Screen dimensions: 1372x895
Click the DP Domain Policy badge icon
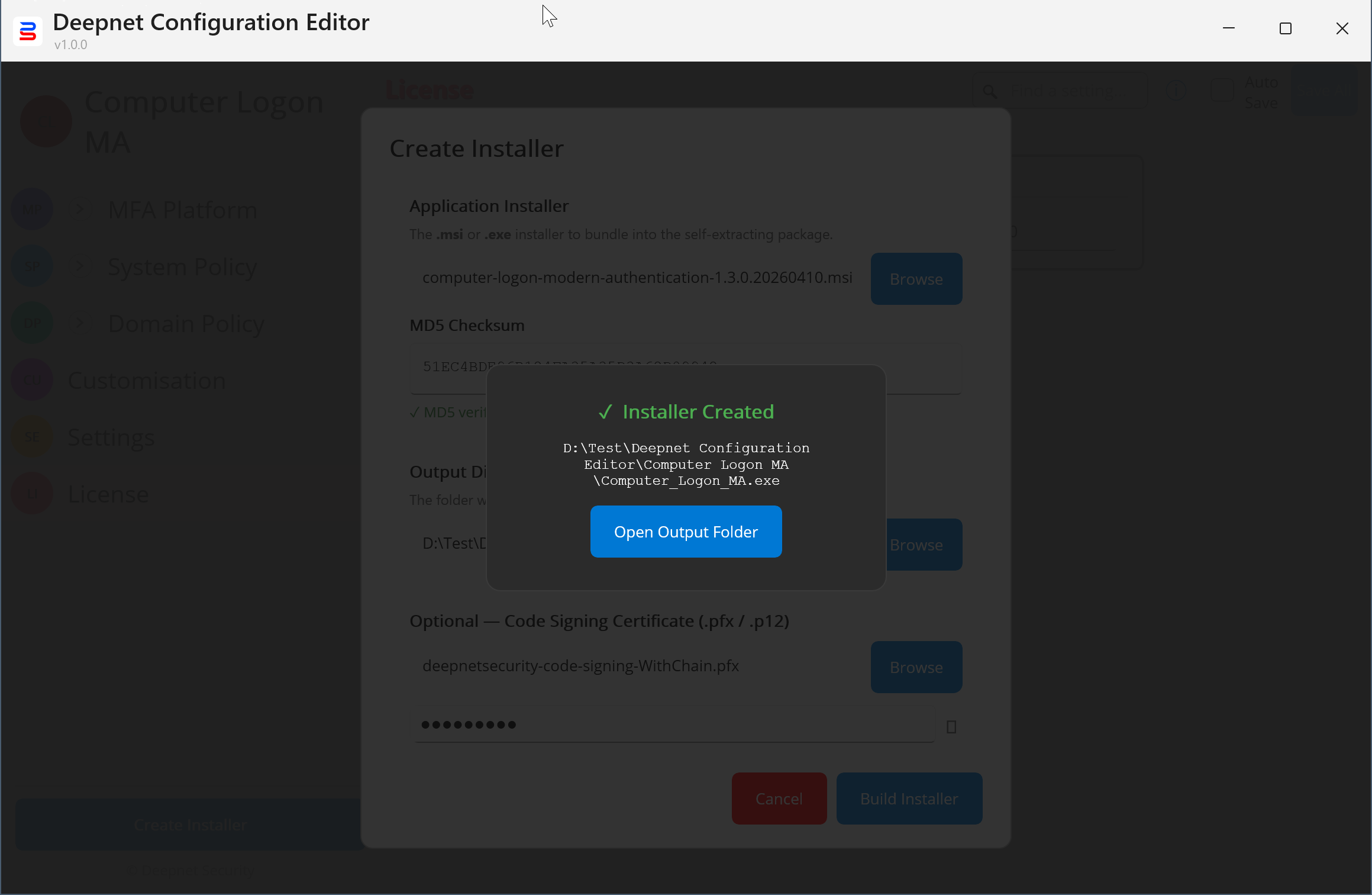[x=32, y=324]
